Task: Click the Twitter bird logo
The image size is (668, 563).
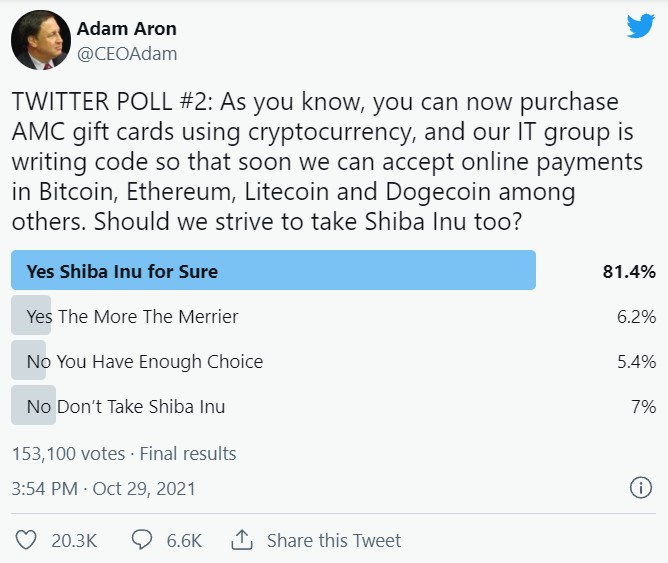Action: (x=640, y=27)
